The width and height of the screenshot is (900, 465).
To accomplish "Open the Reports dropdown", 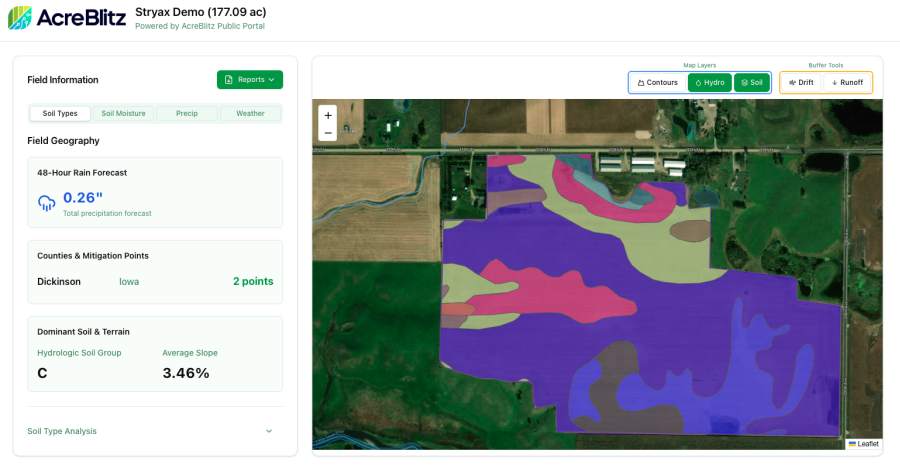I will point(250,80).
